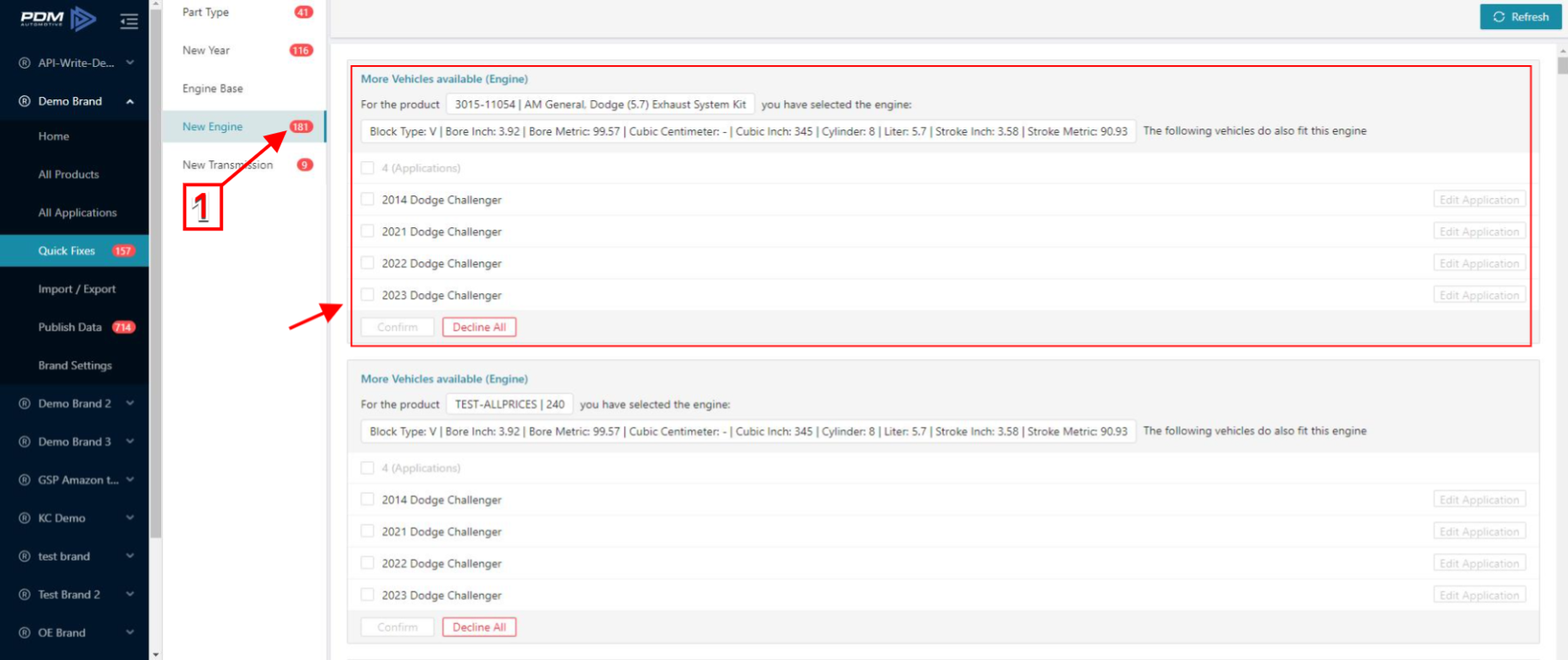
Task: Click Confirm in the 3015-11054 card
Action: point(398,327)
